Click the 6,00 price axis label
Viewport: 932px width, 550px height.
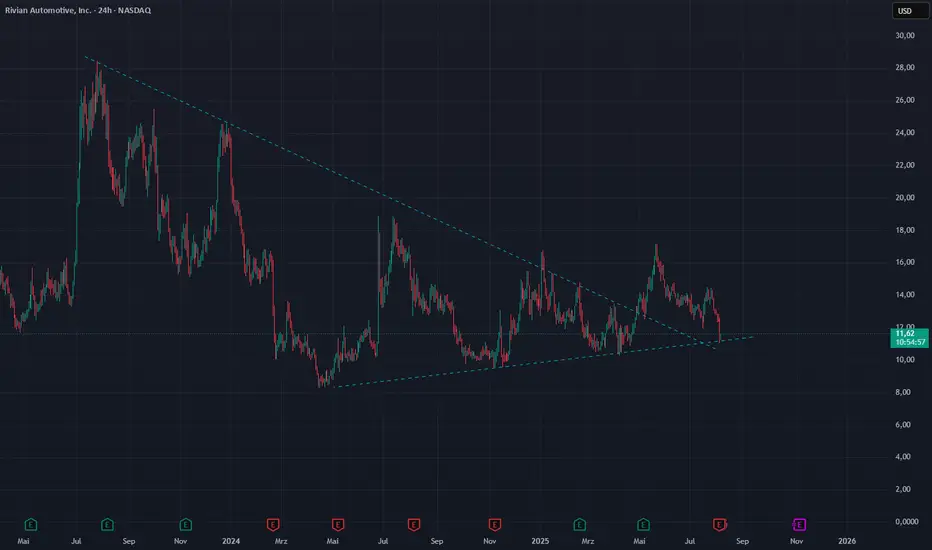coord(902,425)
